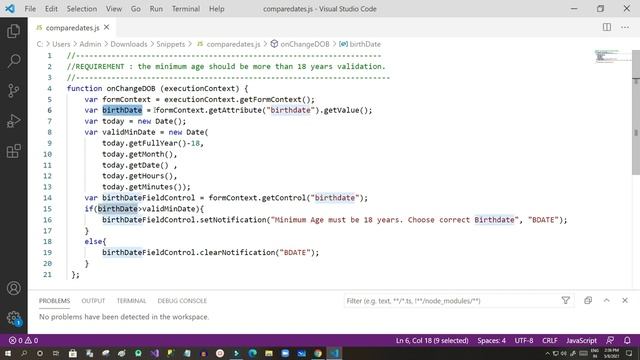Open Windows taskbar search
This screenshot has width=640, height=360.
pos(24,353)
